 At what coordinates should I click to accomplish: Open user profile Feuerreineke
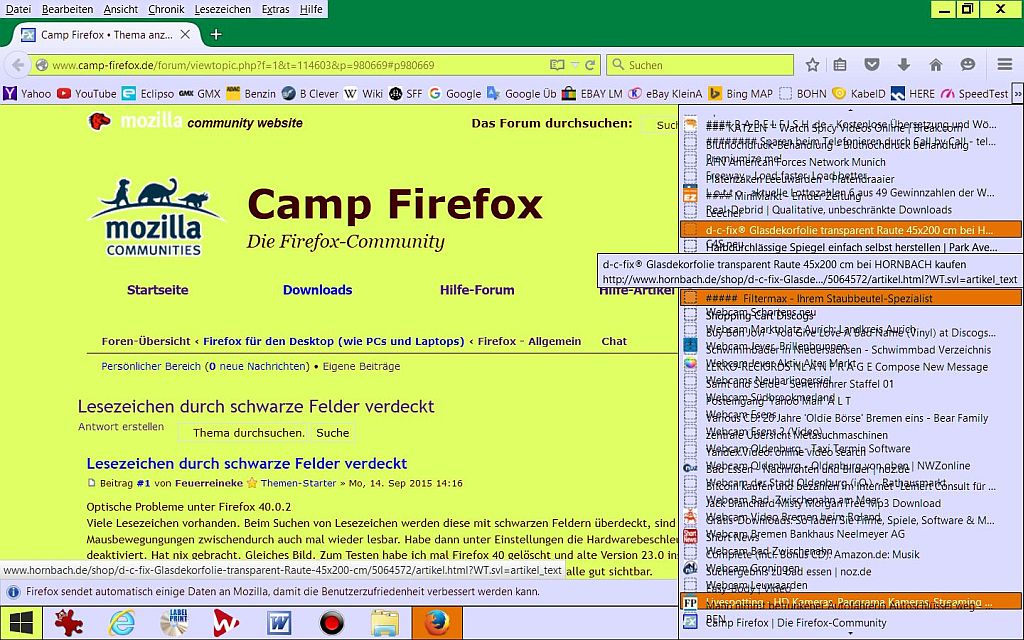pos(208,483)
